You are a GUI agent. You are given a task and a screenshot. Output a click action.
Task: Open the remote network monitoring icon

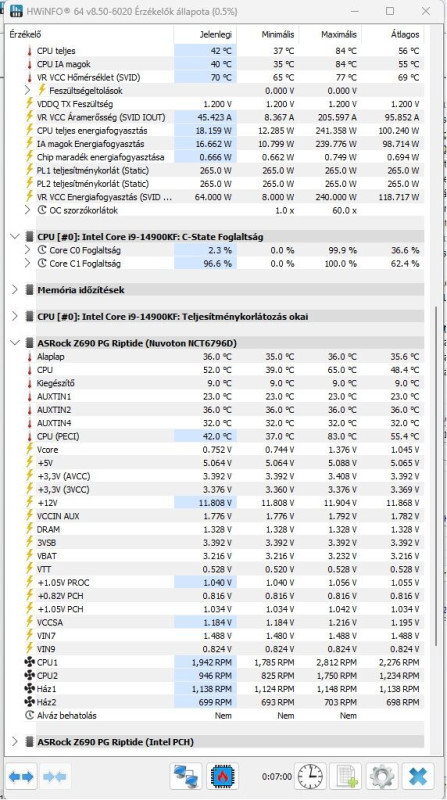point(186,777)
